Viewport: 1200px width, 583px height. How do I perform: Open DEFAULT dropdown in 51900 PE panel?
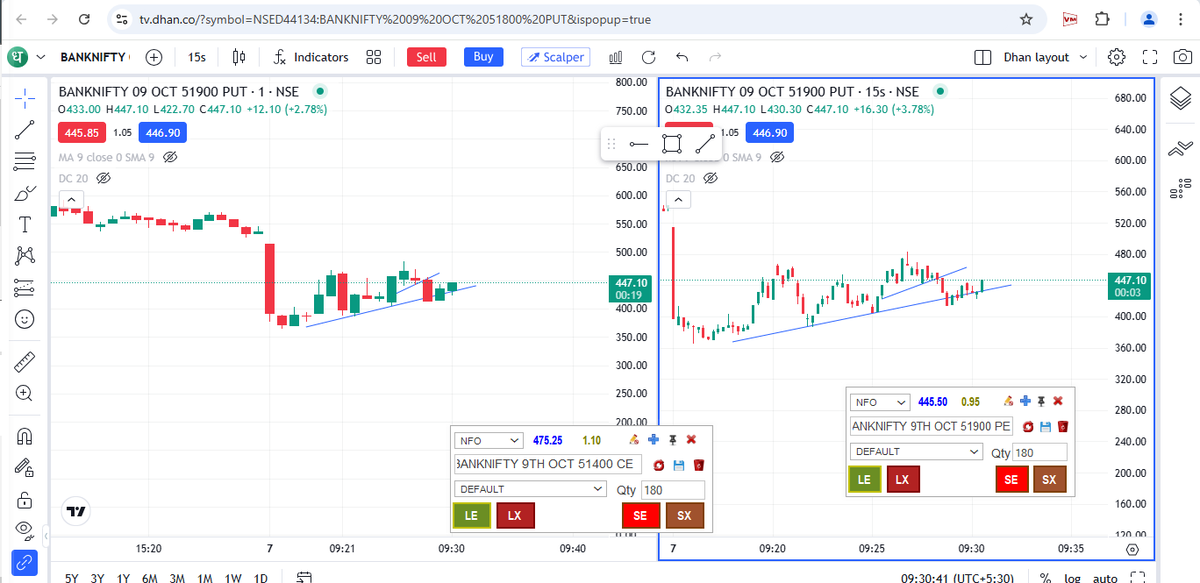coord(917,451)
